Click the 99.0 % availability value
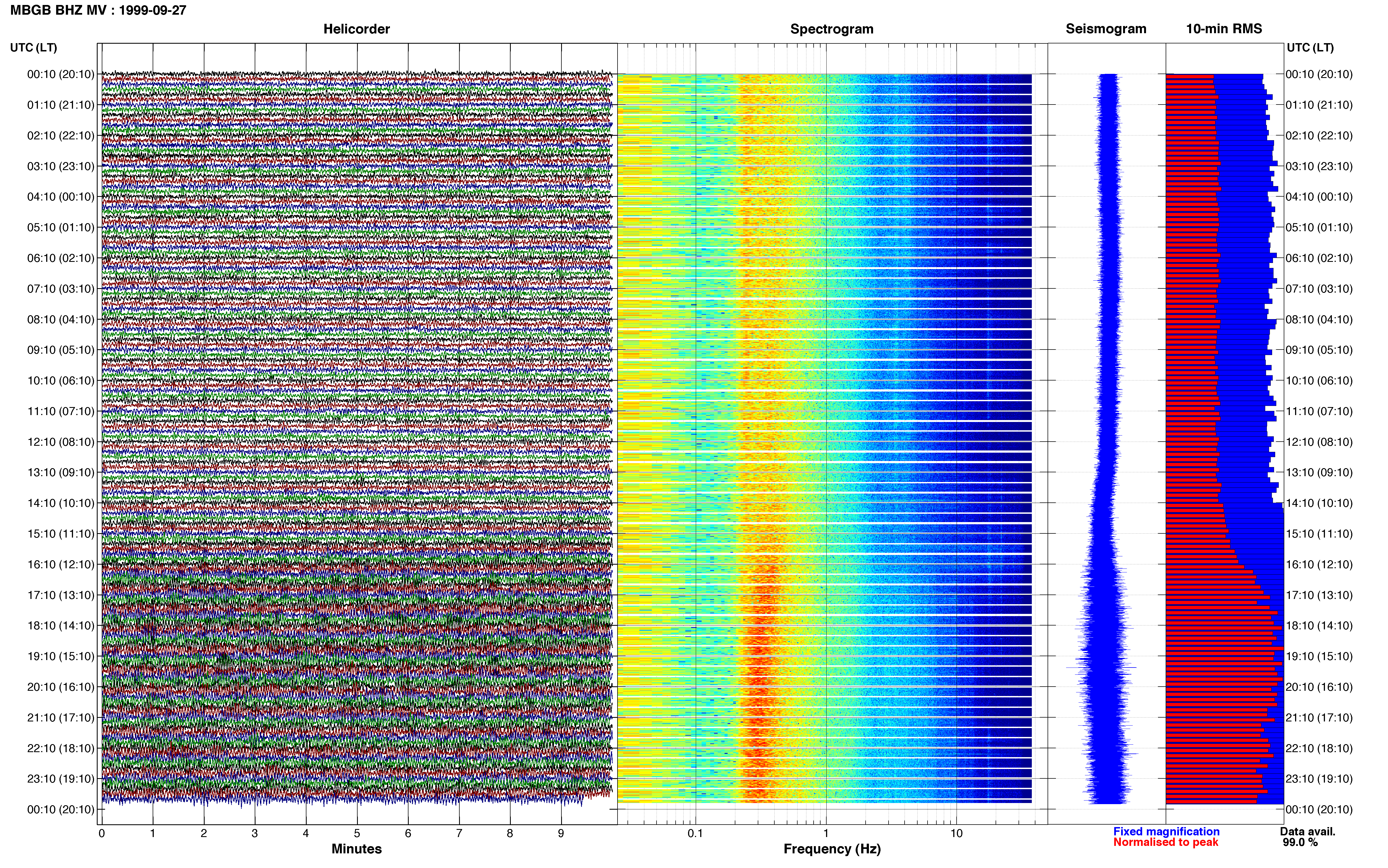This screenshot has width=1388, height=868. (1300, 842)
